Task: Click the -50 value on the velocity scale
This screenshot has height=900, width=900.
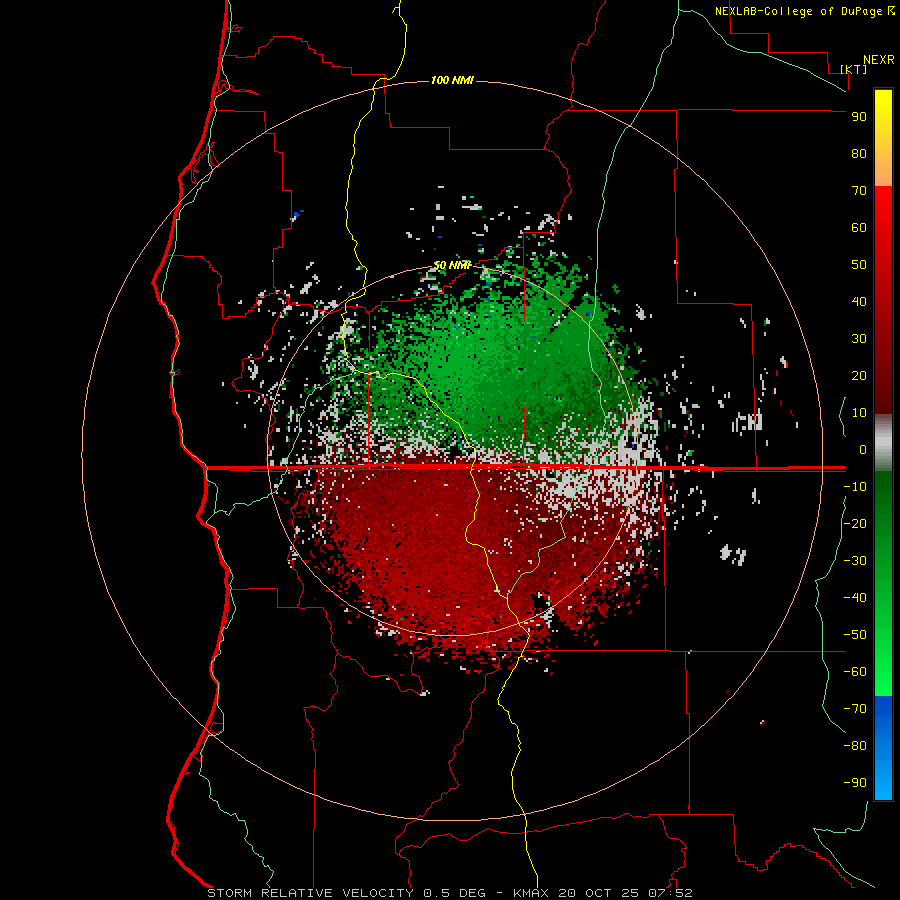Action: 855,635
